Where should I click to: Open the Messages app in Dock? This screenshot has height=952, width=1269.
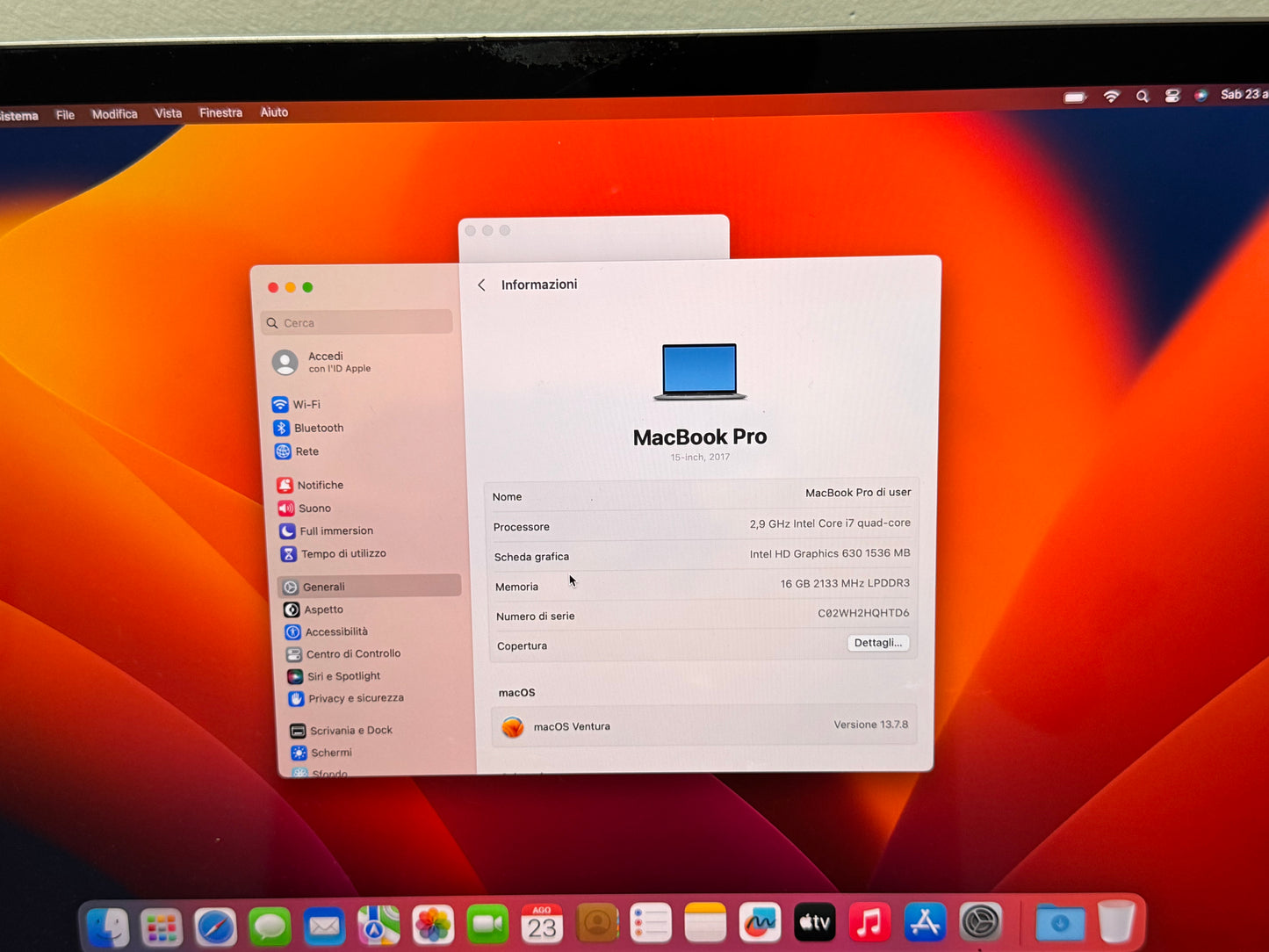(x=270, y=927)
